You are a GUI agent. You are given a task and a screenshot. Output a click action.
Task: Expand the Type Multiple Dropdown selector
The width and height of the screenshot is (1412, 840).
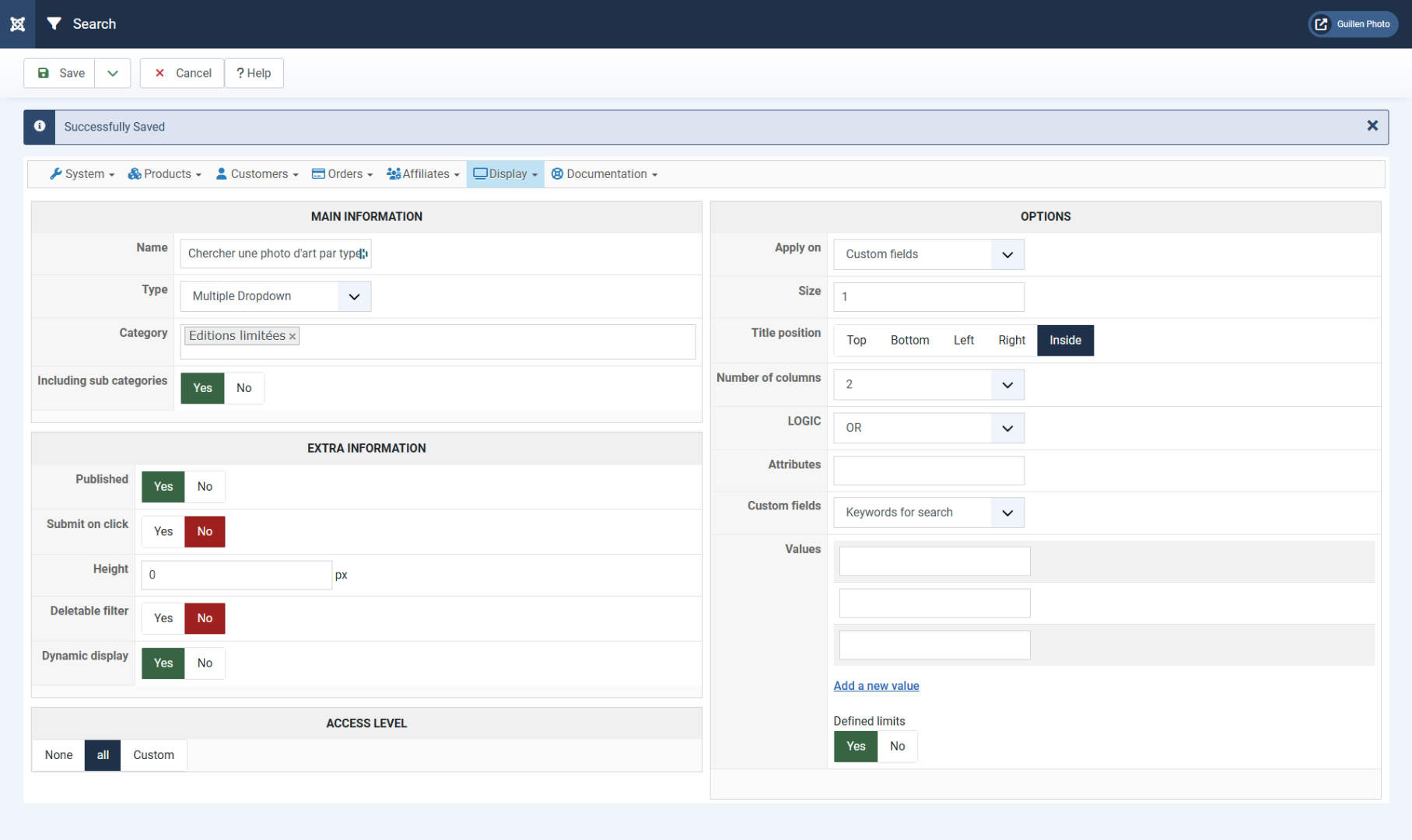(x=275, y=296)
